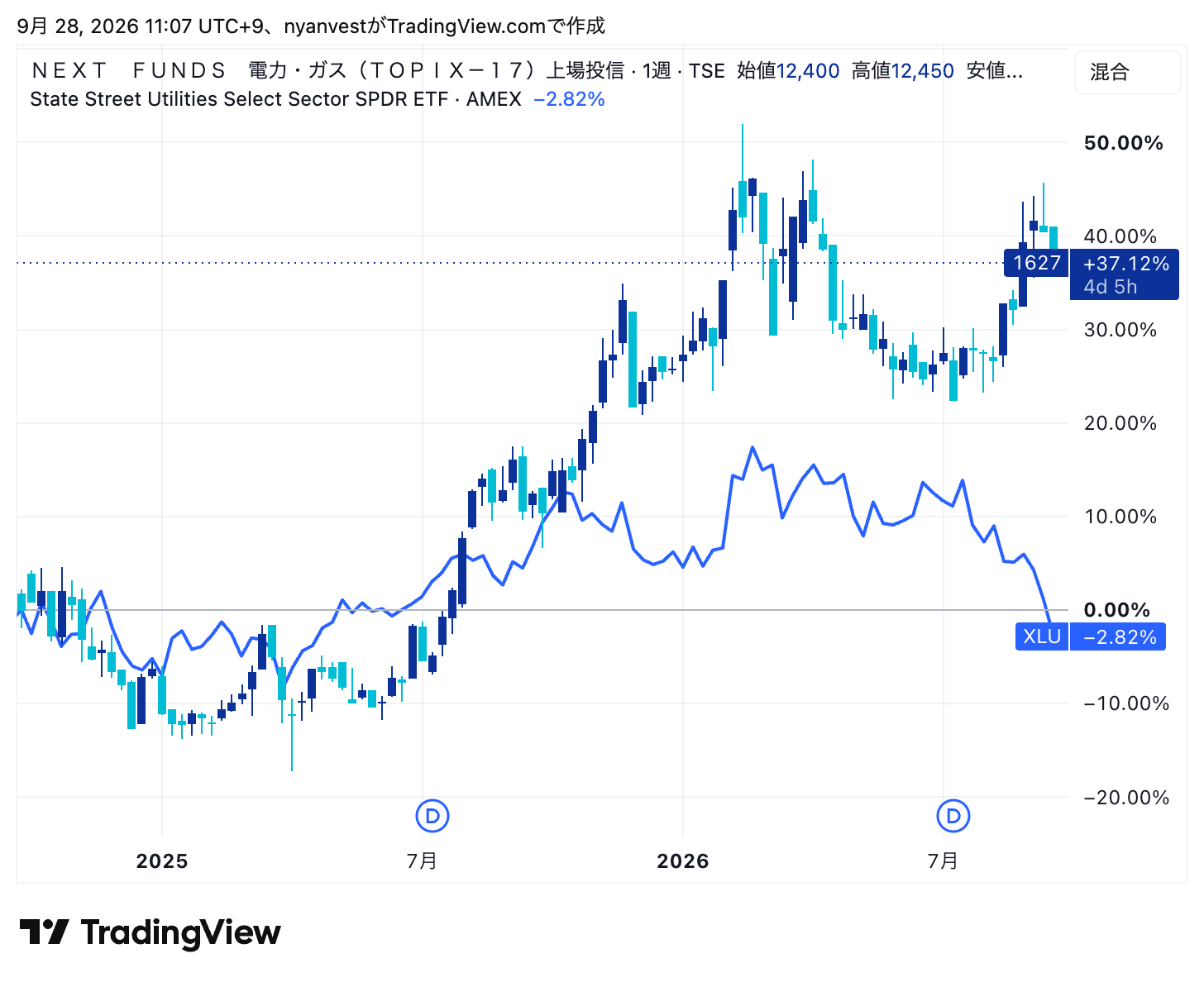Click the −20.00% axis label
The image size is (1204, 982).
coord(1126,798)
